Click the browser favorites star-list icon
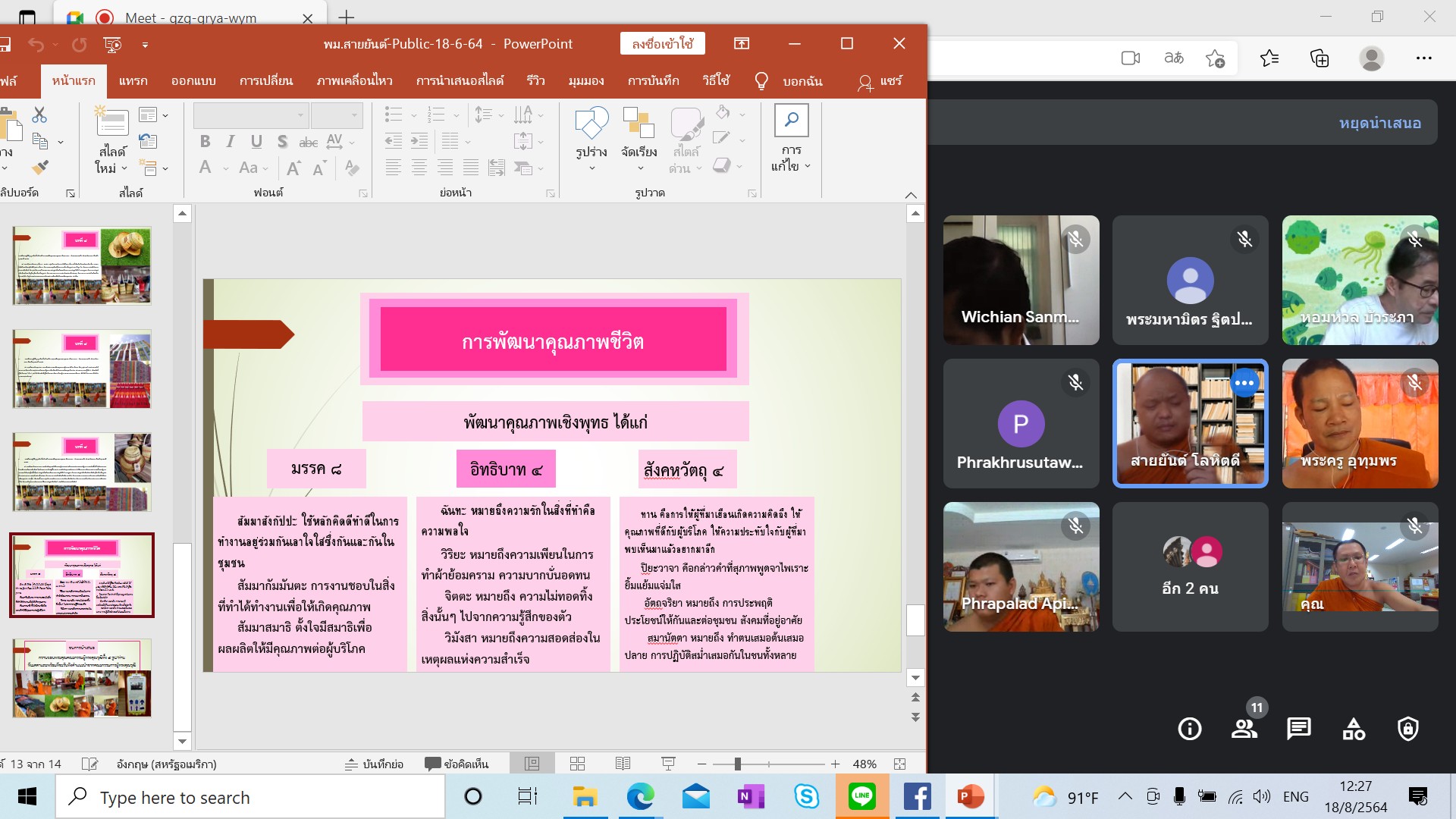The image size is (1456, 819). pyautogui.click(x=1269, y=58)
